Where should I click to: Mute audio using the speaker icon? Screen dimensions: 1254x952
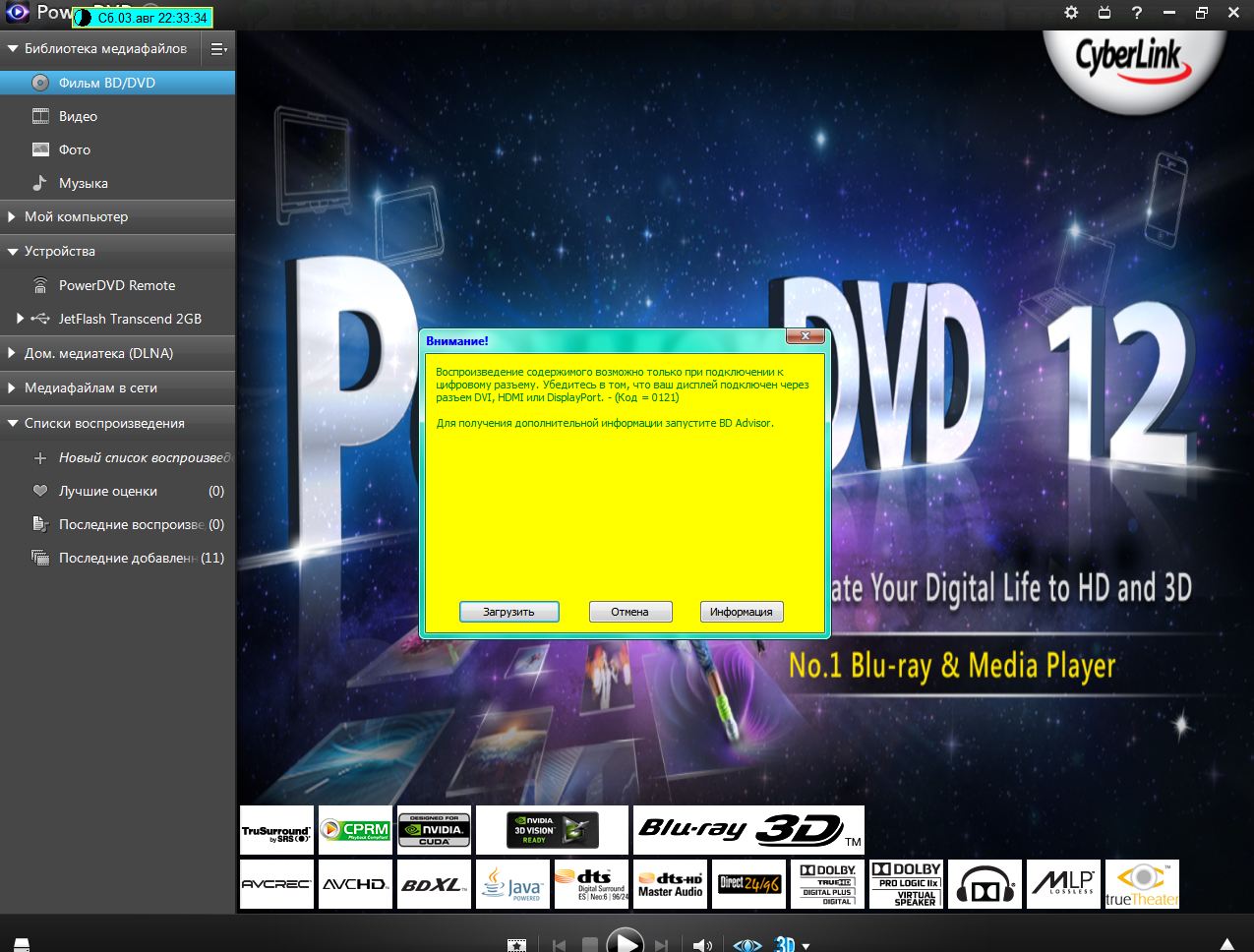702,945
